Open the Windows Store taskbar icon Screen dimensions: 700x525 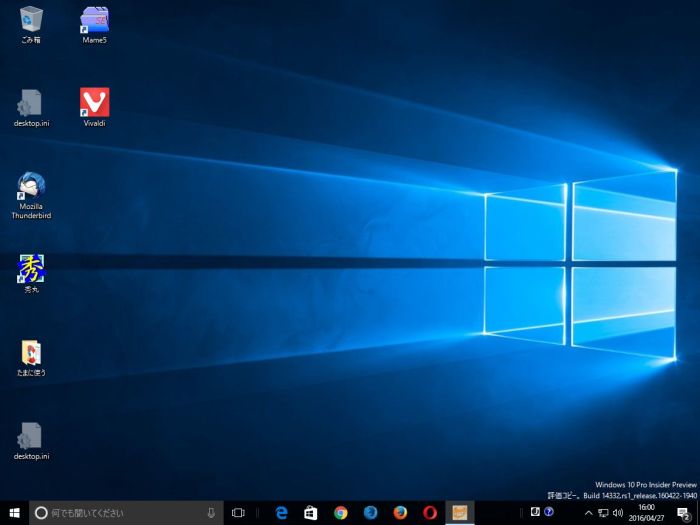click(311, 512)
